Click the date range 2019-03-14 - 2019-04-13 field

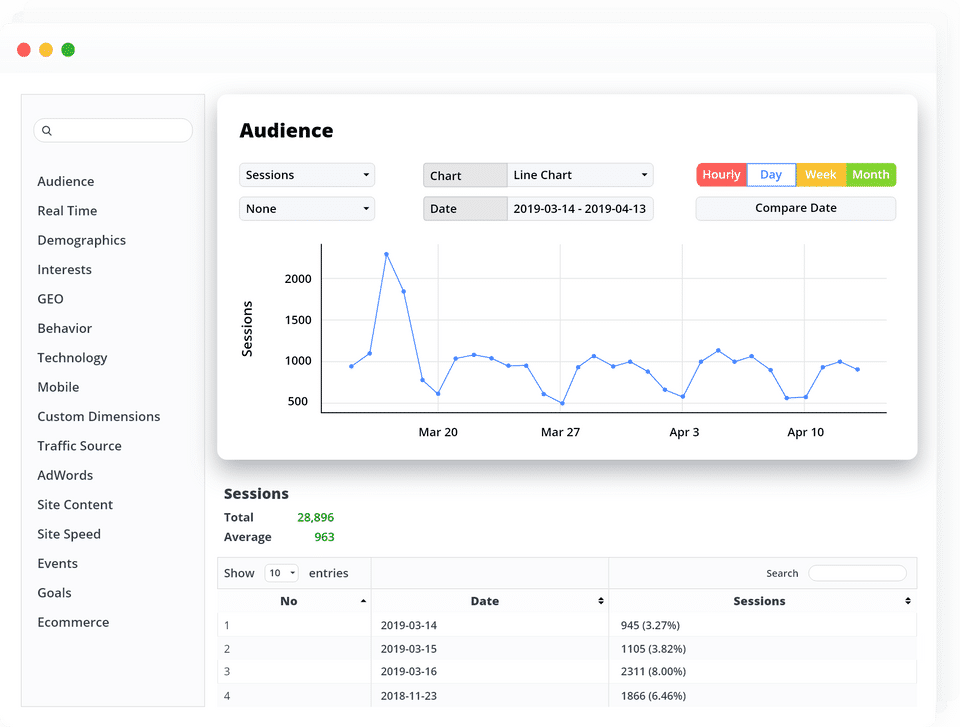580,209
